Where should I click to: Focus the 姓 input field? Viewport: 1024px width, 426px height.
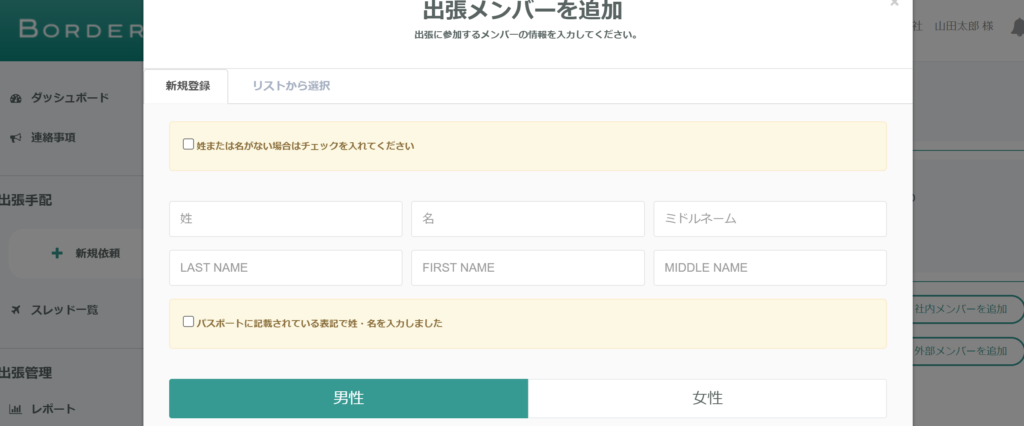tap(285, 219)
